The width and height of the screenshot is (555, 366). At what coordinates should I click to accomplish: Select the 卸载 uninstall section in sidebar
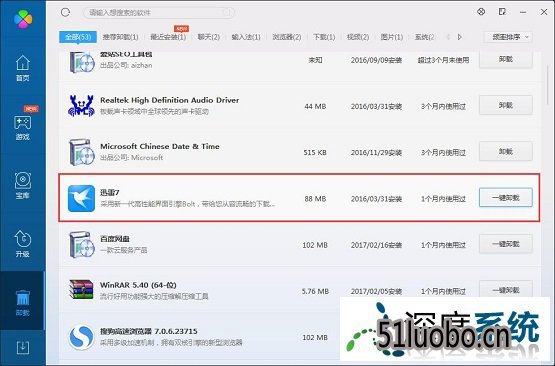pos(23,302)
